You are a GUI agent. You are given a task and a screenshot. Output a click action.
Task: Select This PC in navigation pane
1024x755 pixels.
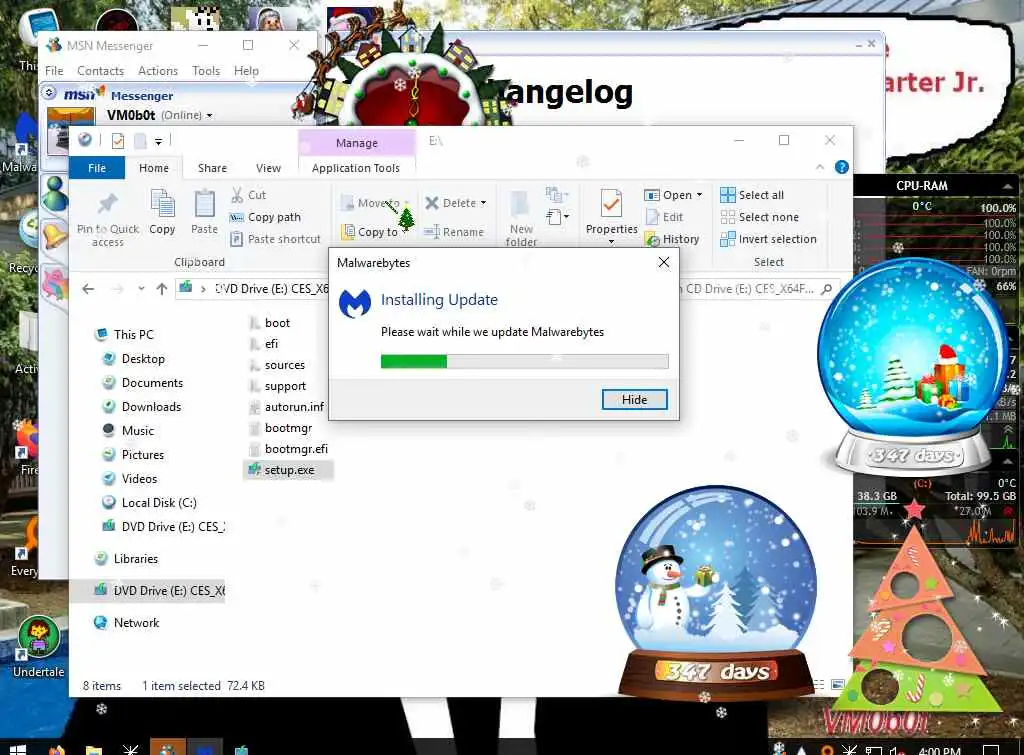click(x=124, y=334)
